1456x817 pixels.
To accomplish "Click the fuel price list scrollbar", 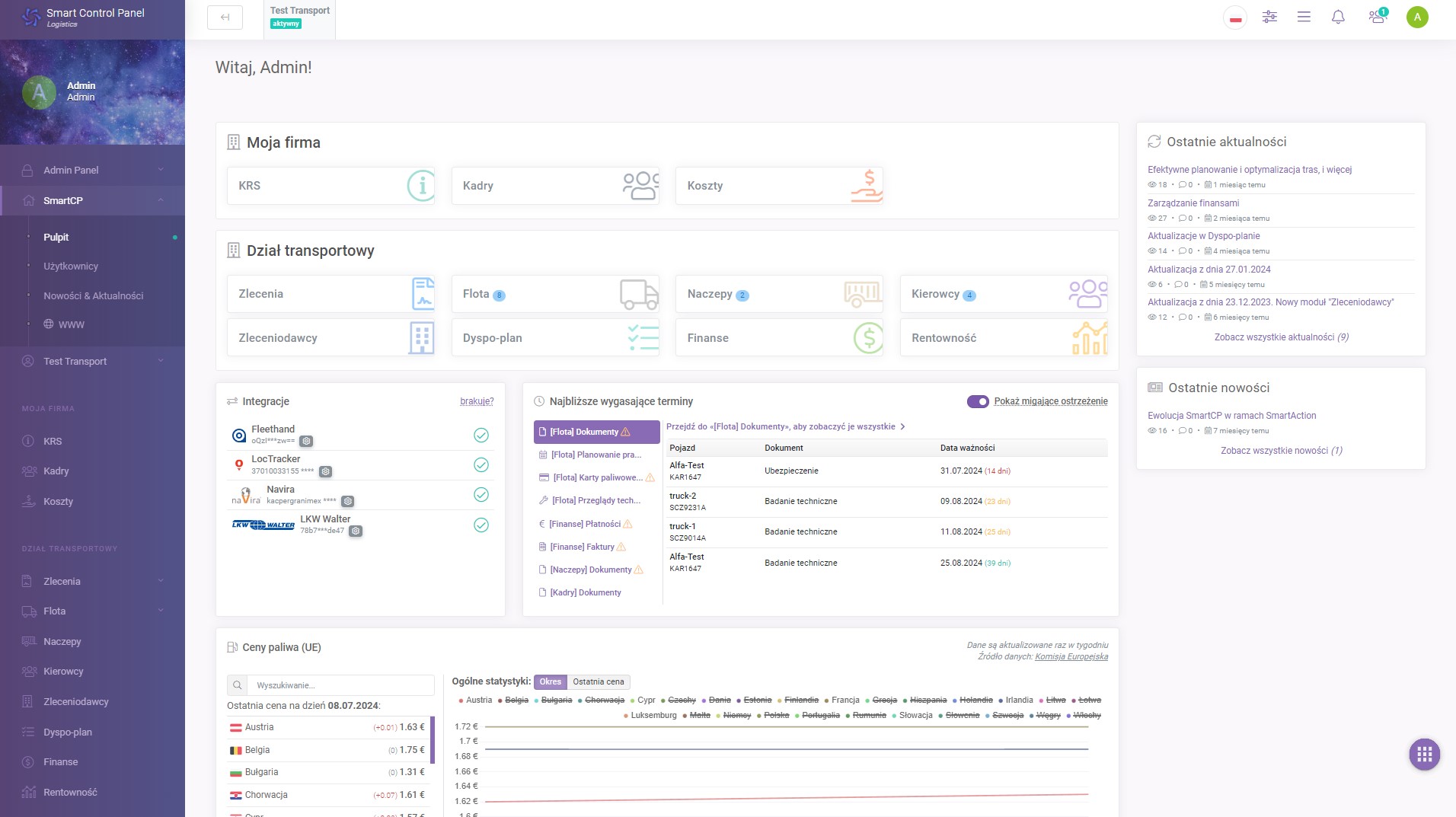I will (x=433, y=740).
